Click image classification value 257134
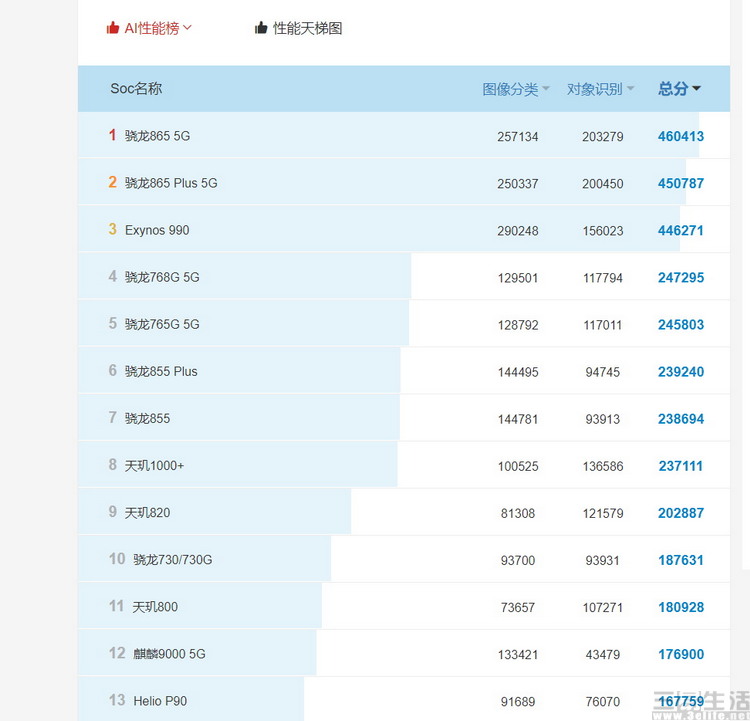This screenshot has width=750, height=721. click(518, 137)
